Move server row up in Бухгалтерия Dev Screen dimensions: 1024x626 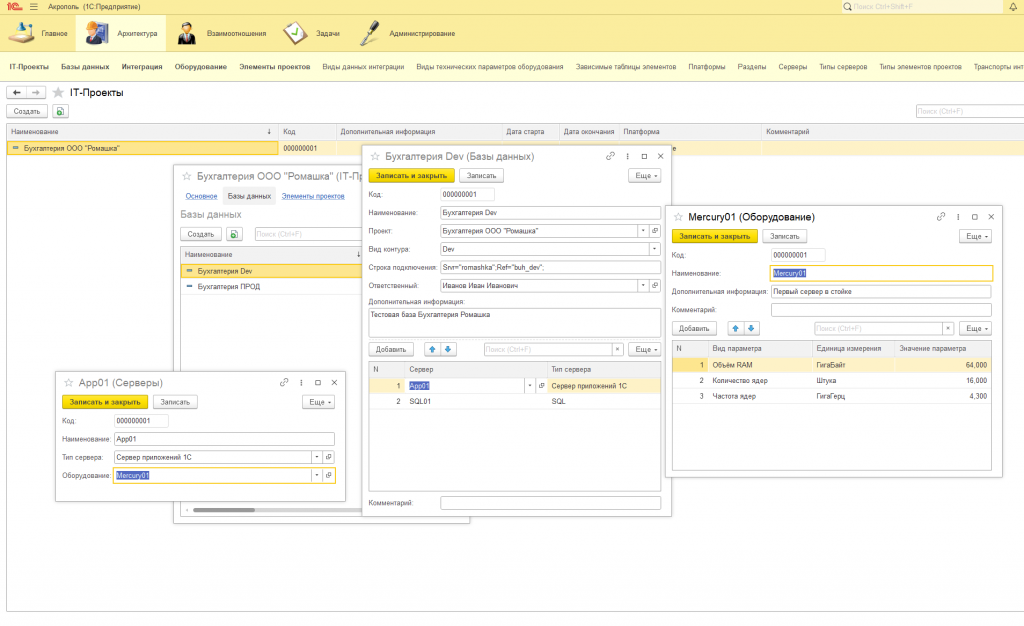pos(432,349)
